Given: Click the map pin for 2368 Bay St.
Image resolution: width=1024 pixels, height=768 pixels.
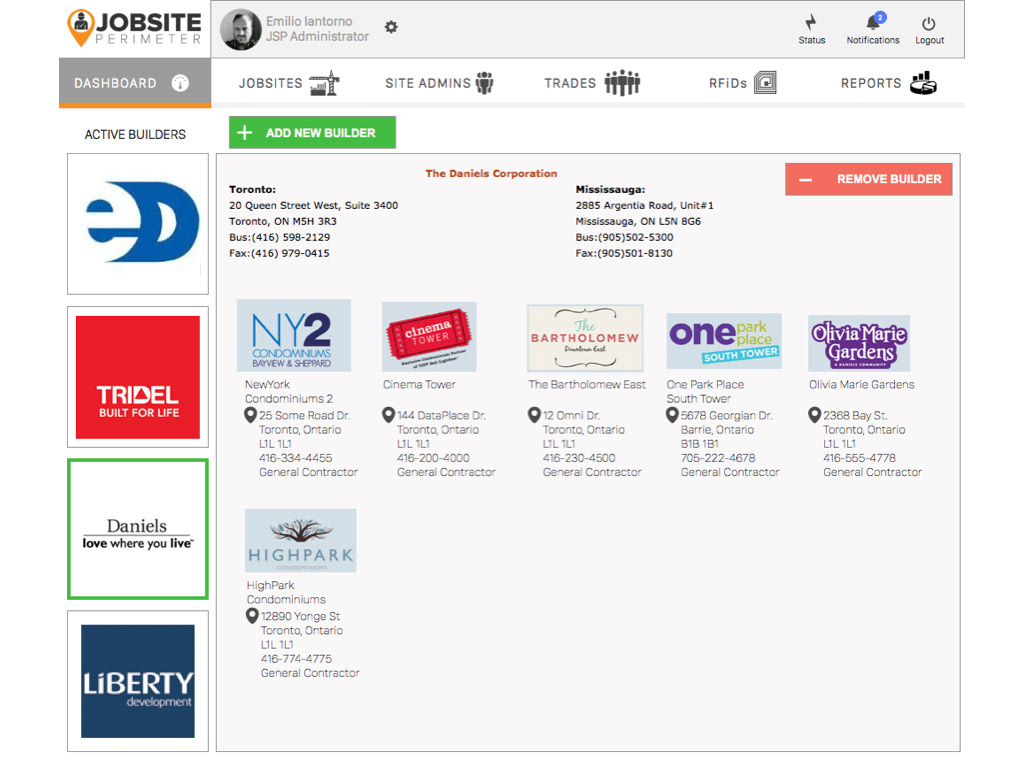Looking at the screenshot, I should [x=814, y=415].
